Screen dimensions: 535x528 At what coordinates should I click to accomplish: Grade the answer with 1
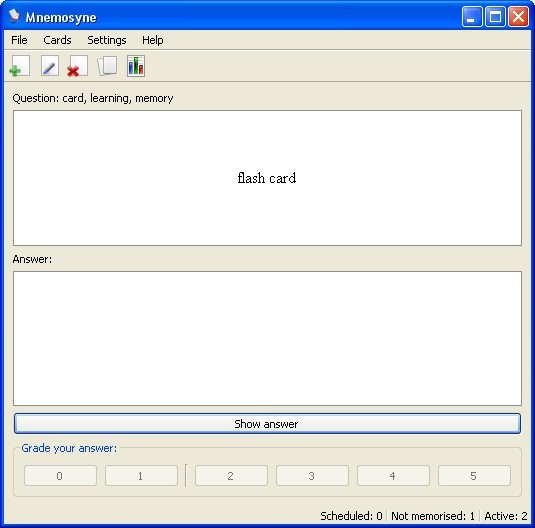pyautogui.click(x=141, y=475)
